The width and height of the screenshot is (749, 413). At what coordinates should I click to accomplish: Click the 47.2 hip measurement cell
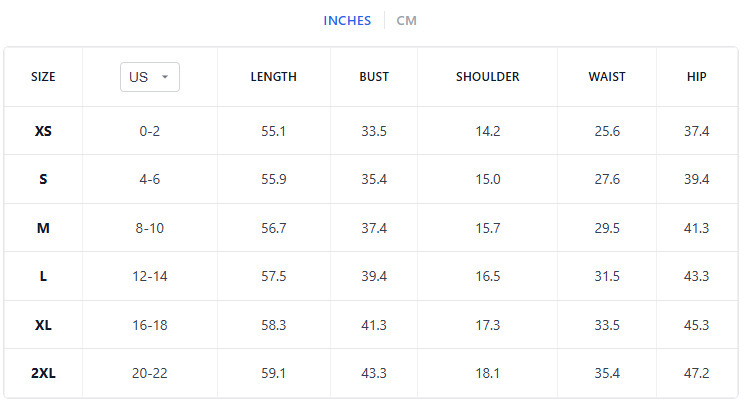696,374
